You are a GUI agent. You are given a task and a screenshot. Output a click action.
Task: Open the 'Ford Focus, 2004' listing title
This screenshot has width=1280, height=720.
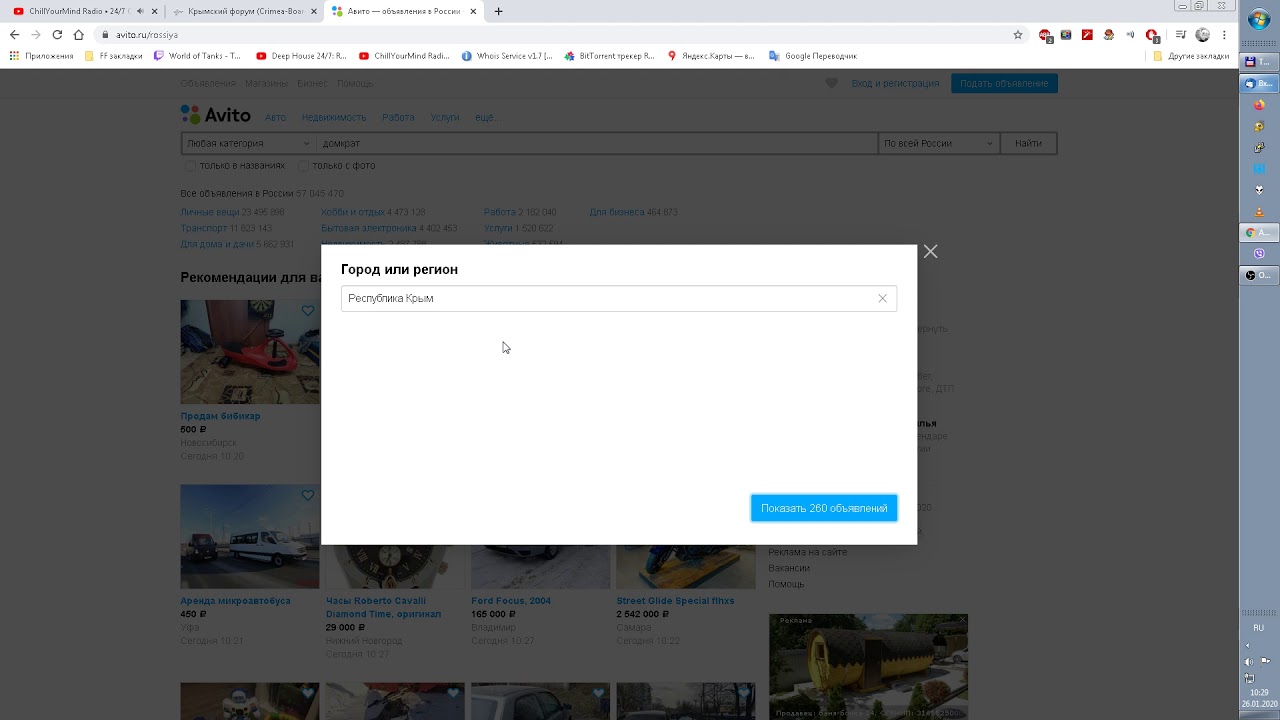click(511, 601)
